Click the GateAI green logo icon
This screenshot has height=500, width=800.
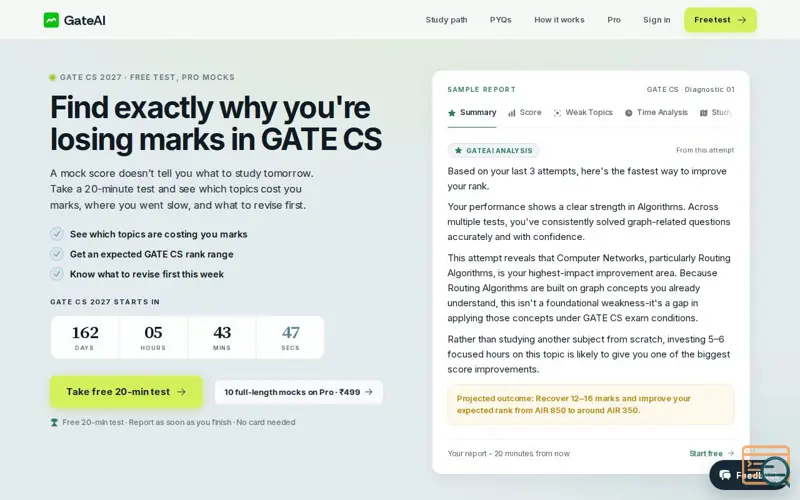[x=51, y=20]
